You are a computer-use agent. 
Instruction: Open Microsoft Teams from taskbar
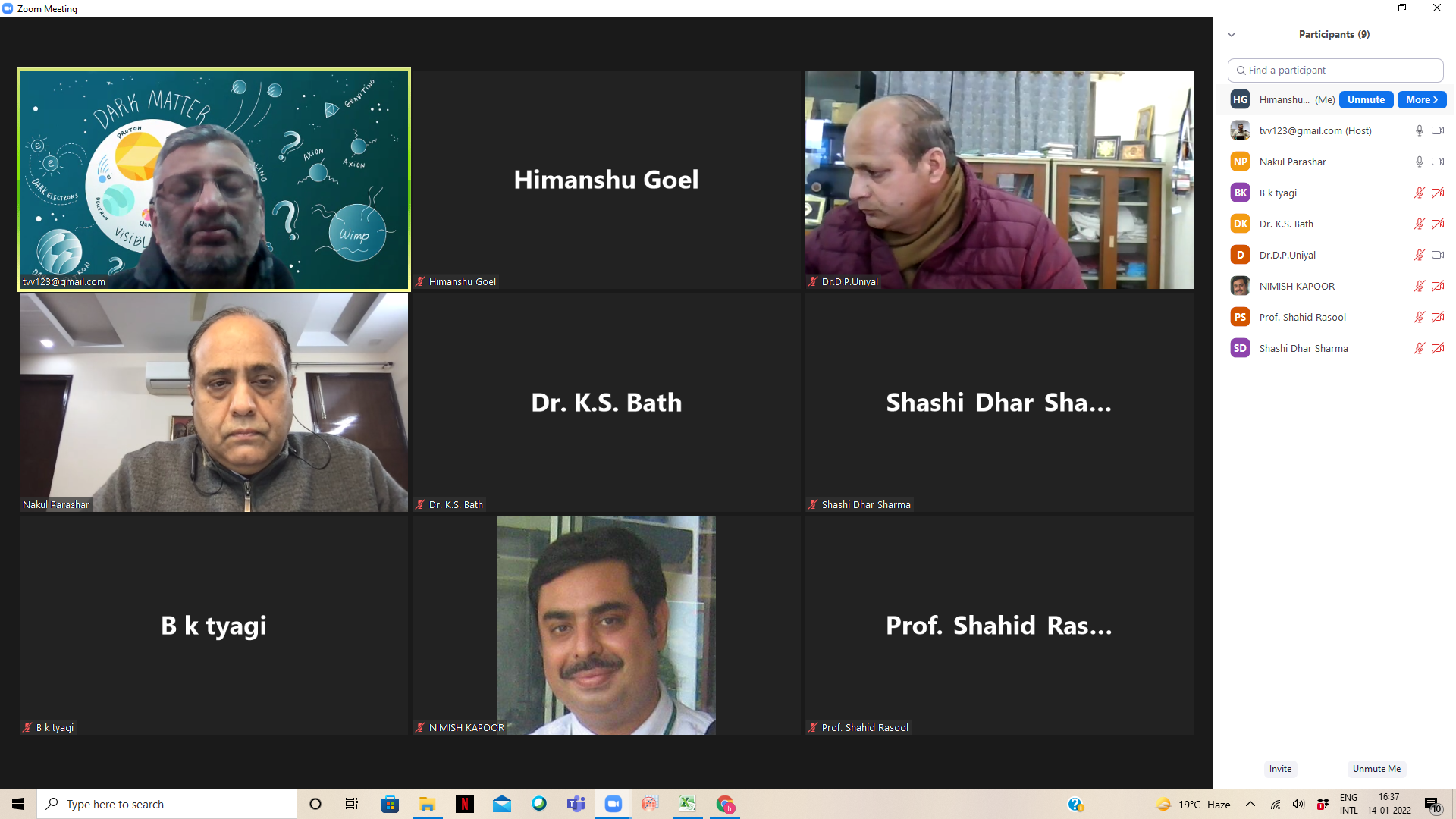576,804
